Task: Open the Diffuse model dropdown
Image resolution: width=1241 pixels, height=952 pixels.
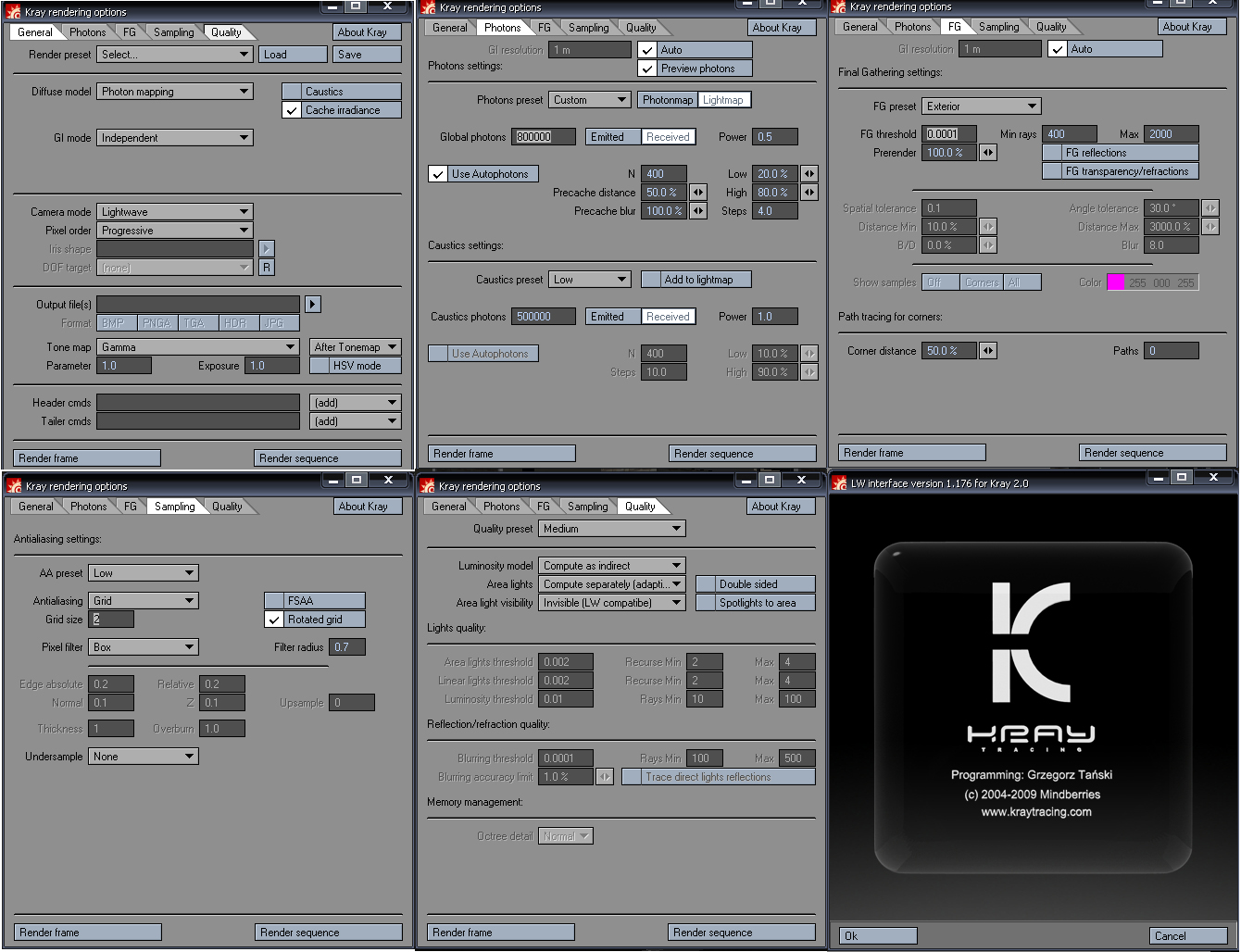Action: (175, 92)
